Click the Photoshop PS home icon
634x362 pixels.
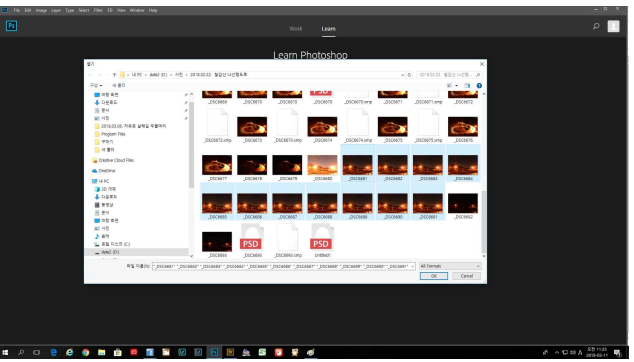point(11,26)
